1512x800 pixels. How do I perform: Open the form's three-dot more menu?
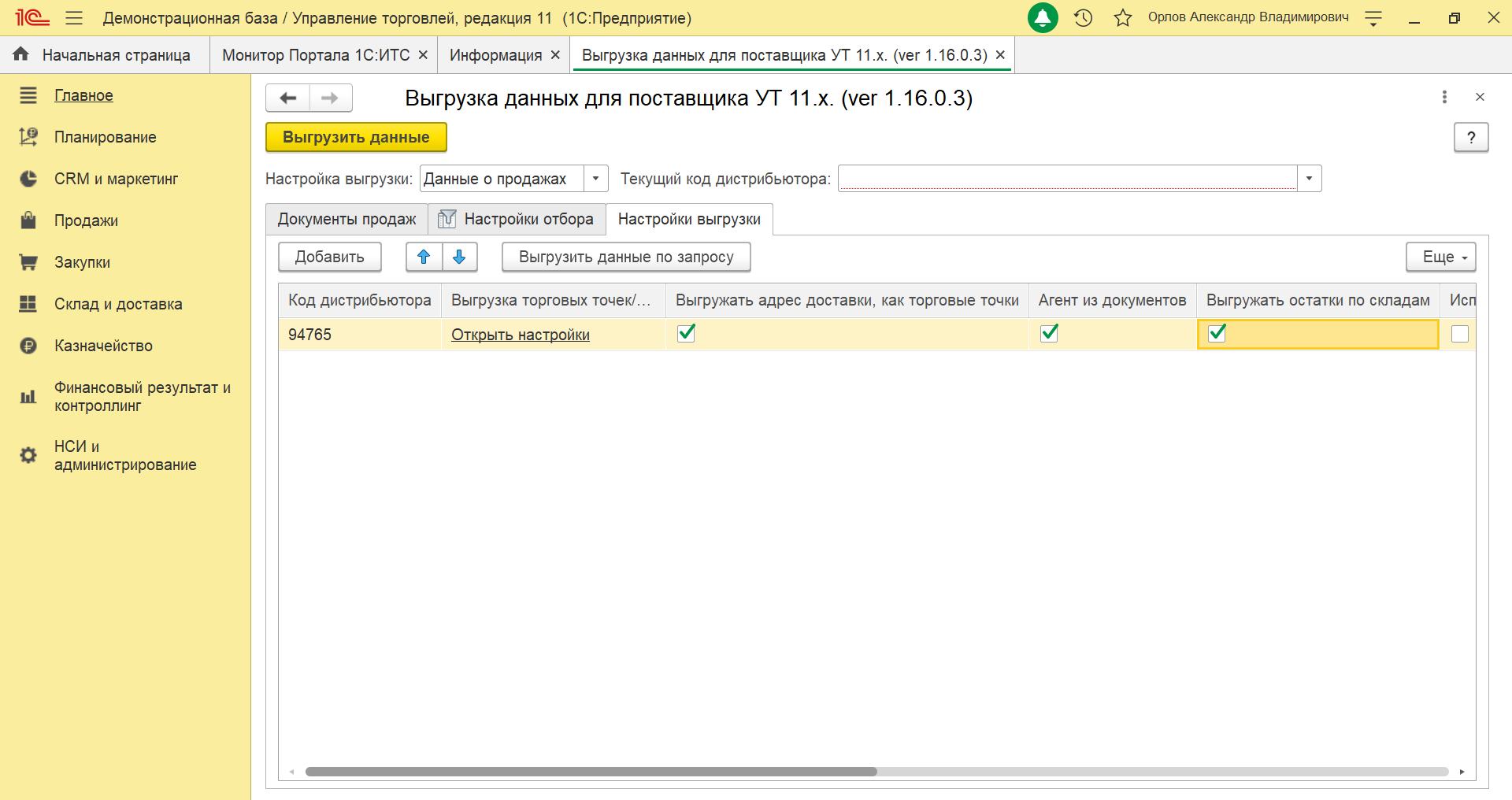click(1444, 97)
